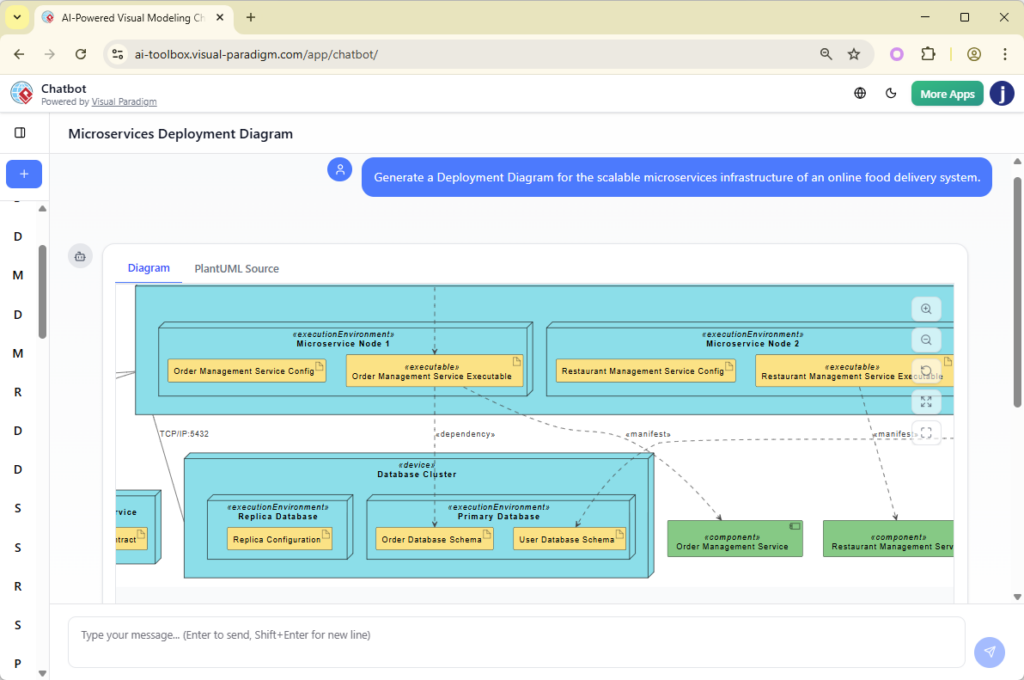The width and height of the screenshot is (1024, 680).
Task: Collapse the chat history sidebar
Action: point(18,131)
